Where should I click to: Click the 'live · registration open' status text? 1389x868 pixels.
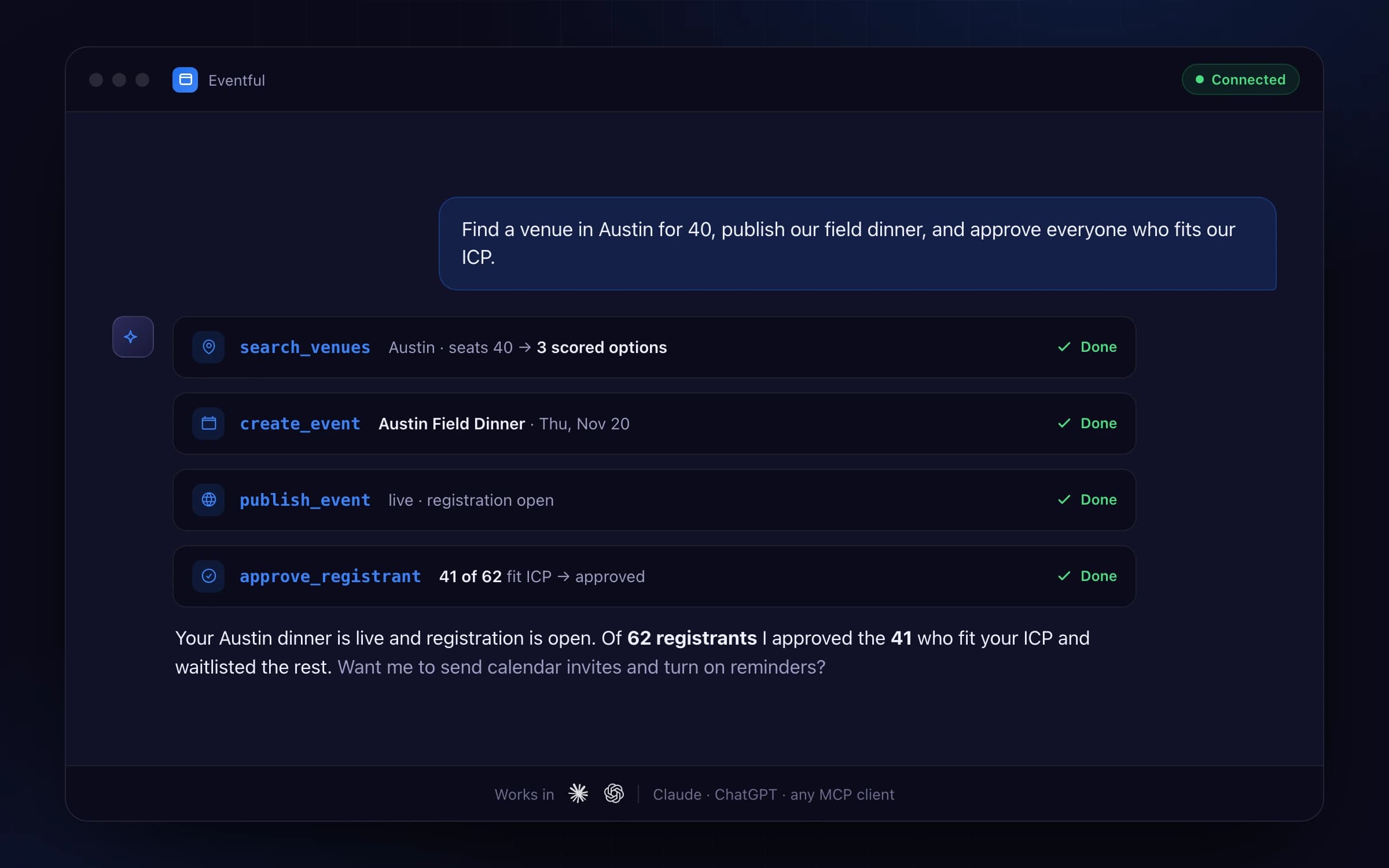(471, 500)
